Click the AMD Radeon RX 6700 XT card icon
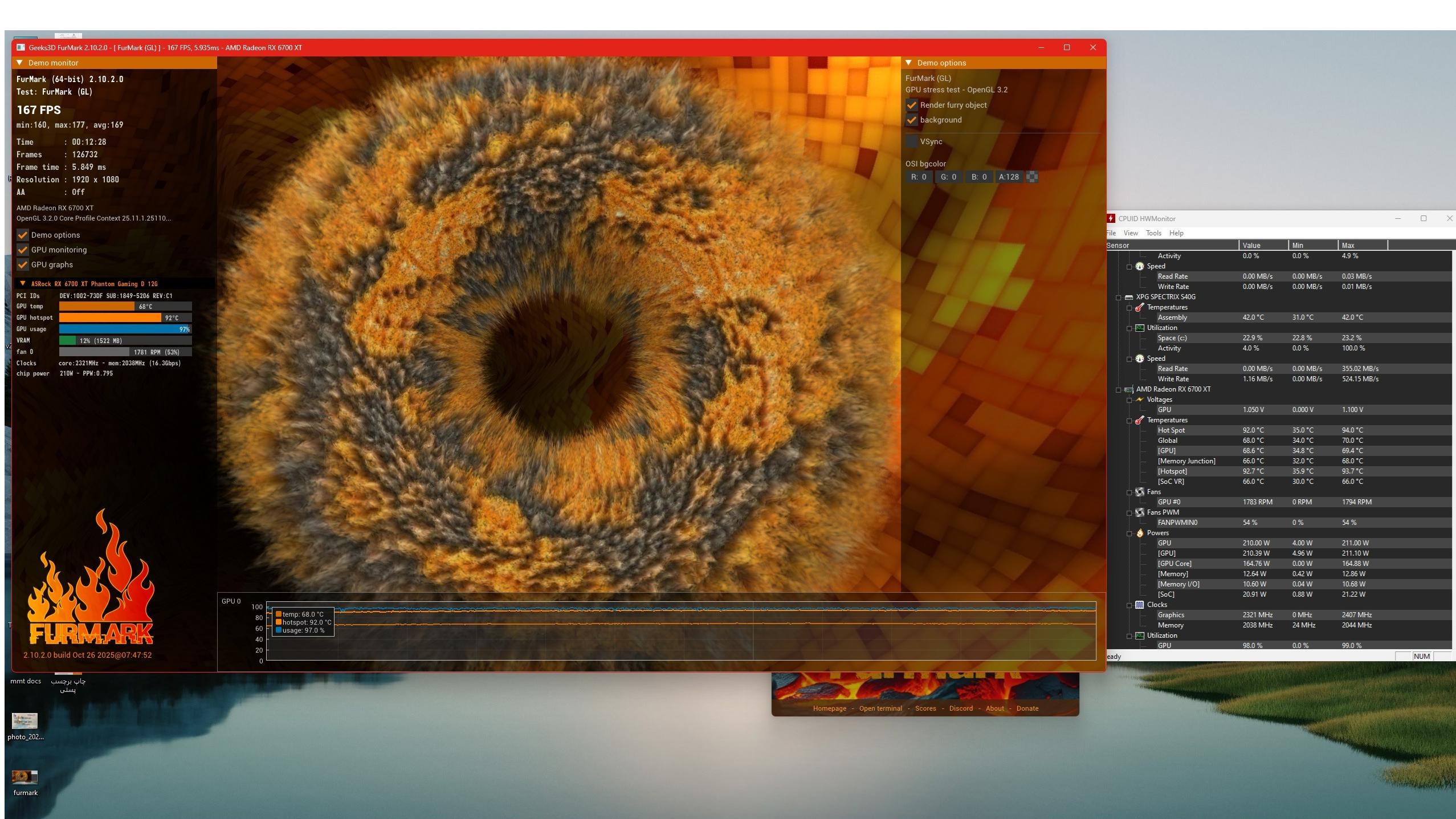1456x819 pixels. click(x=1129, y=389)
